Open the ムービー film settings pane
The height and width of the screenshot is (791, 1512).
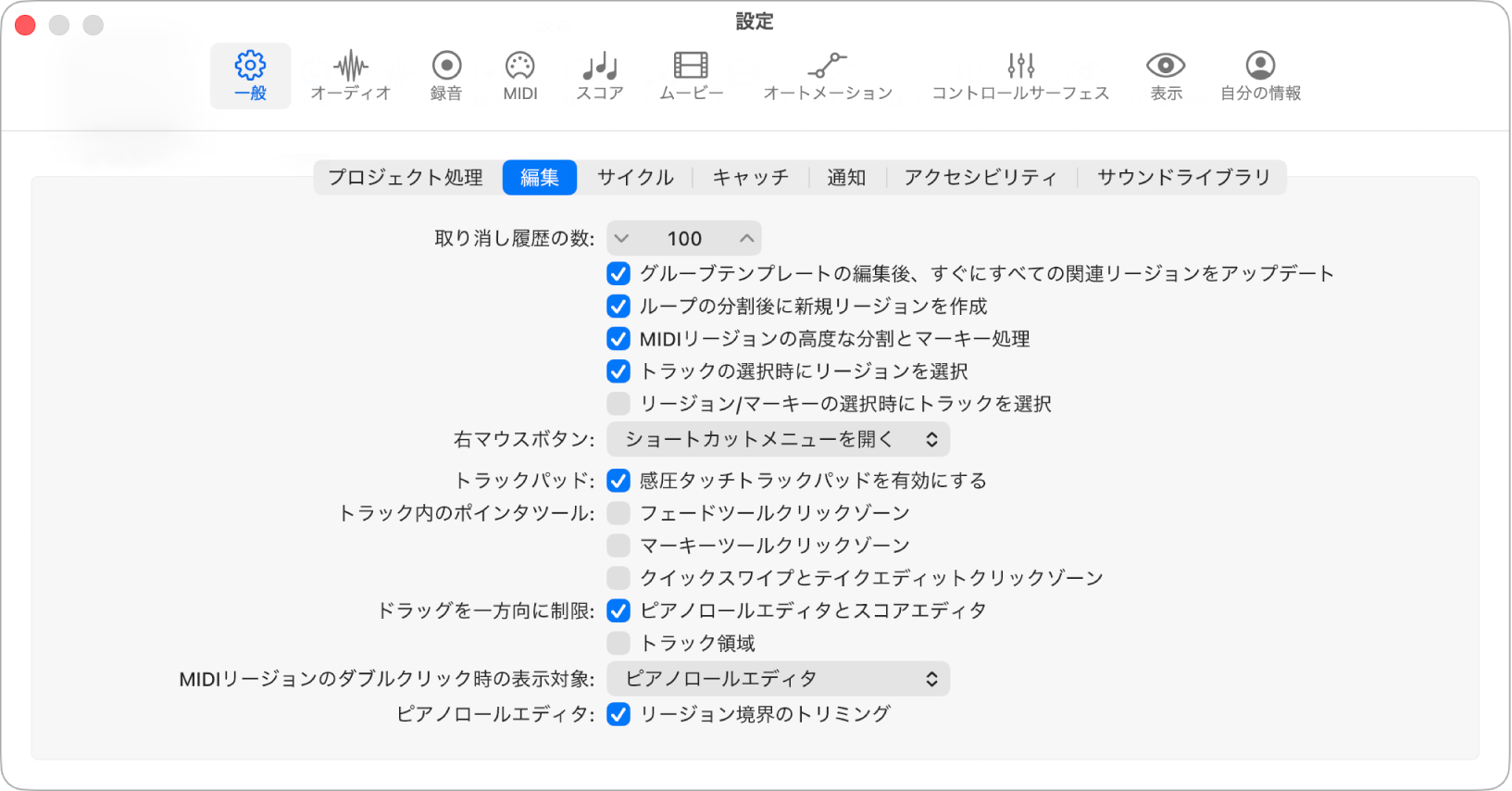[x=691, y=76]
